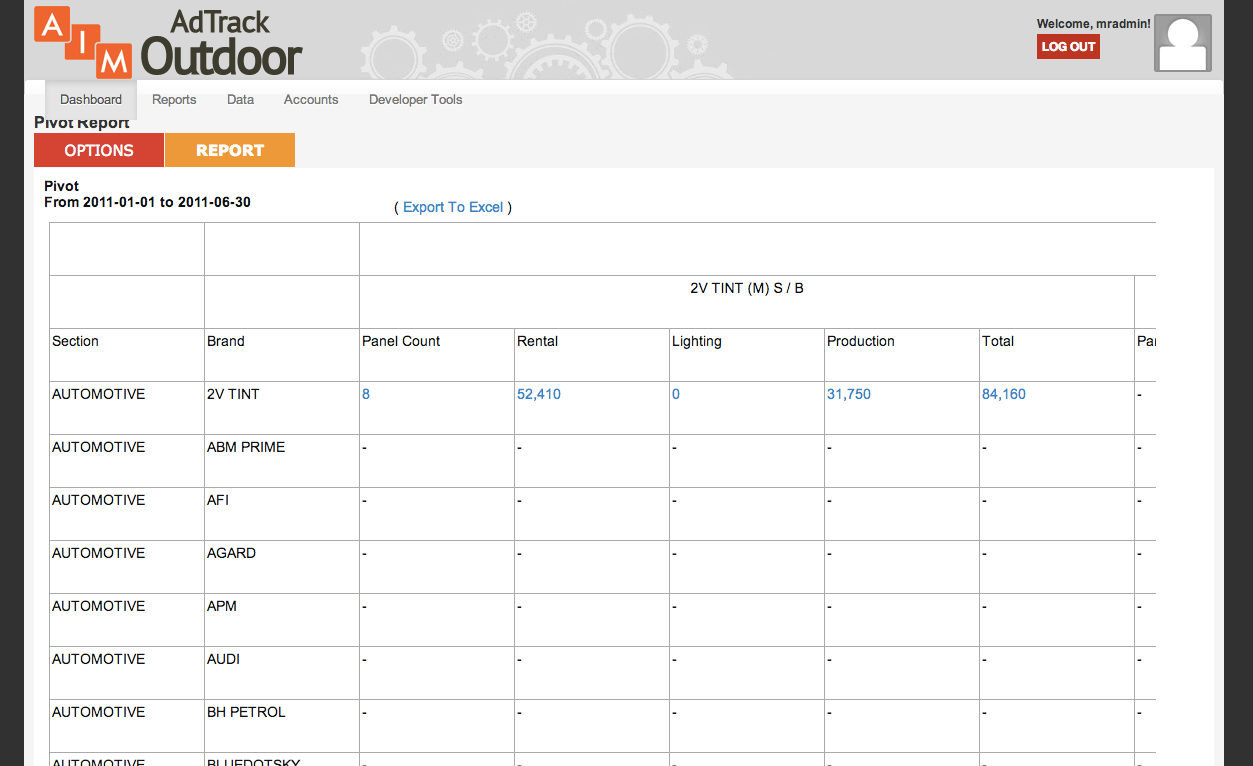The width and height of the screenshot is (1253, 766).
Task: Open the Accounts menu
Action: (x=311, y=100)
